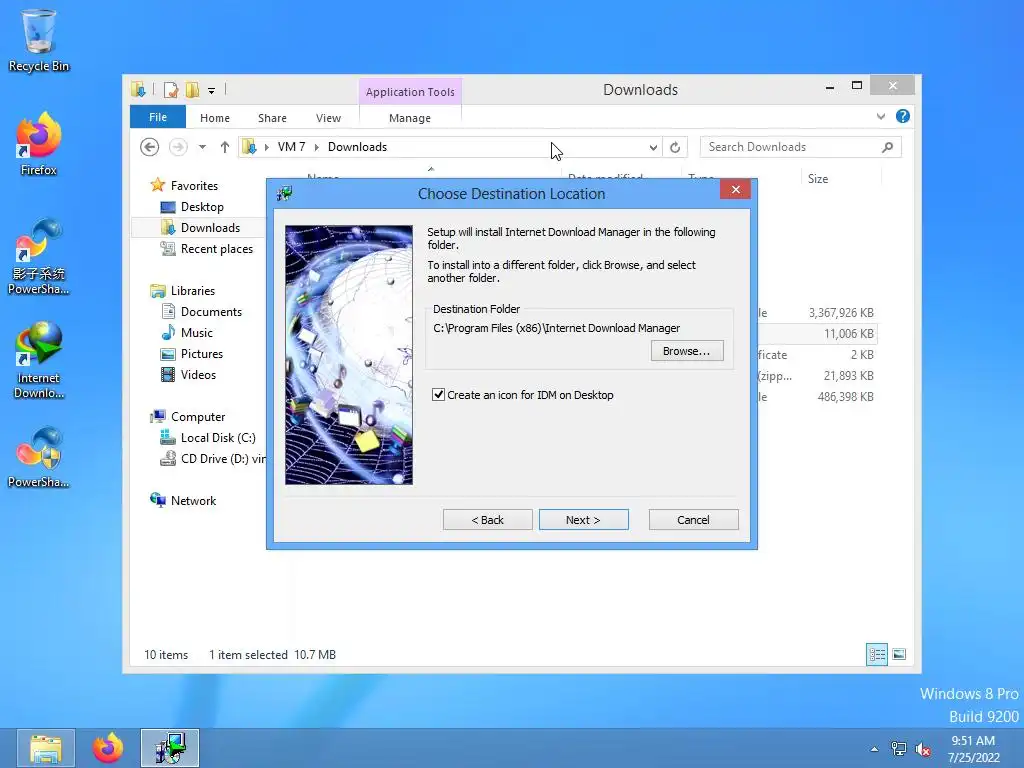Click Firefox icon in taskbar
The image size is (1024, 768).
coord(108,748)
